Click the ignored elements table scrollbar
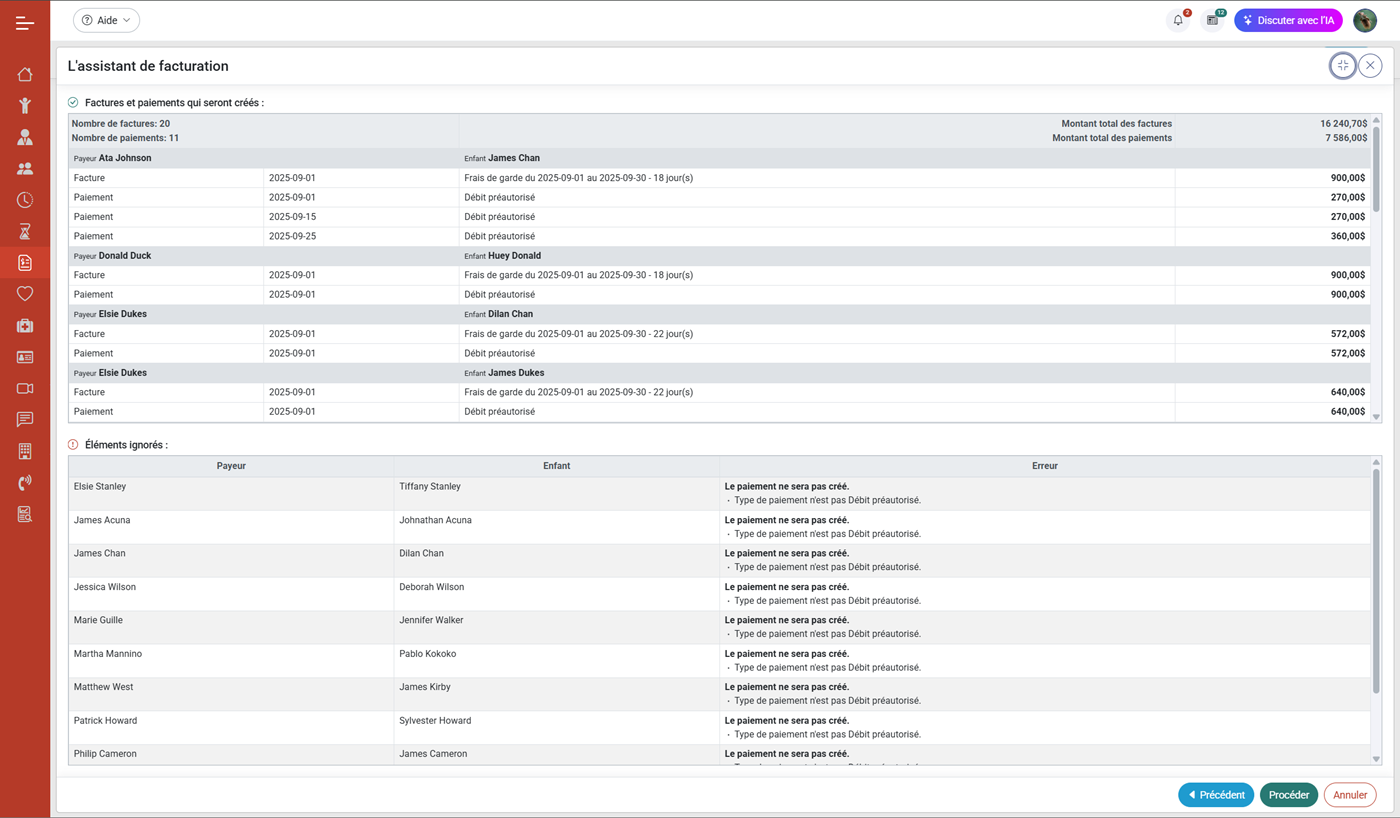Viewport: 1400px width, 818px height. click(x=1376, y=580)
